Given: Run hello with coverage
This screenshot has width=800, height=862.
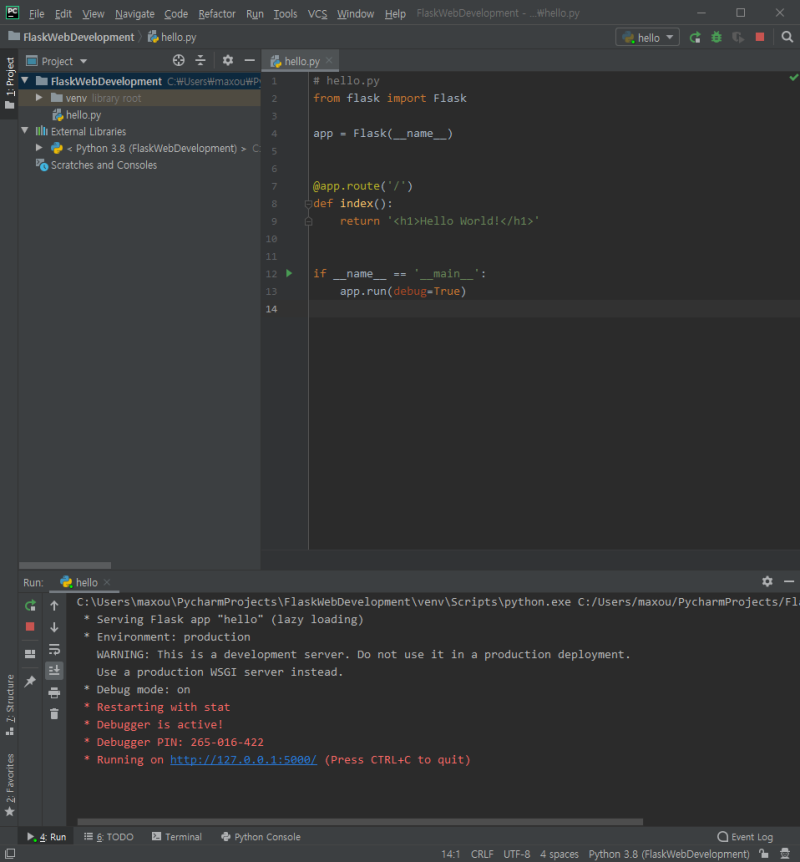Looking at the screenshot, I should pyautogui.click(x=737, y=36).
